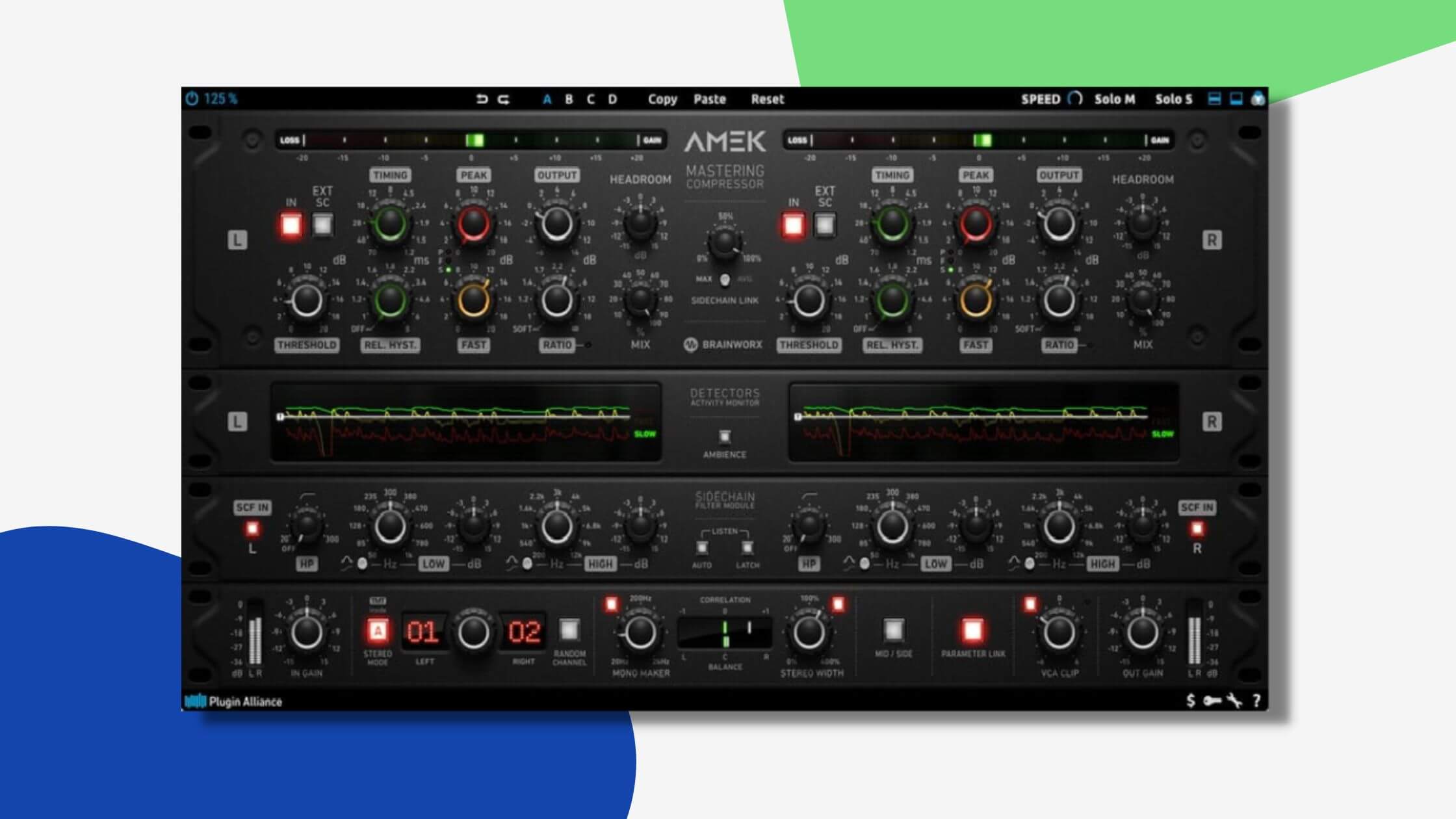Screen dimensions: 1456x819
Task: Toggle the left SCF IN red button
Action: tap(252, 529)
